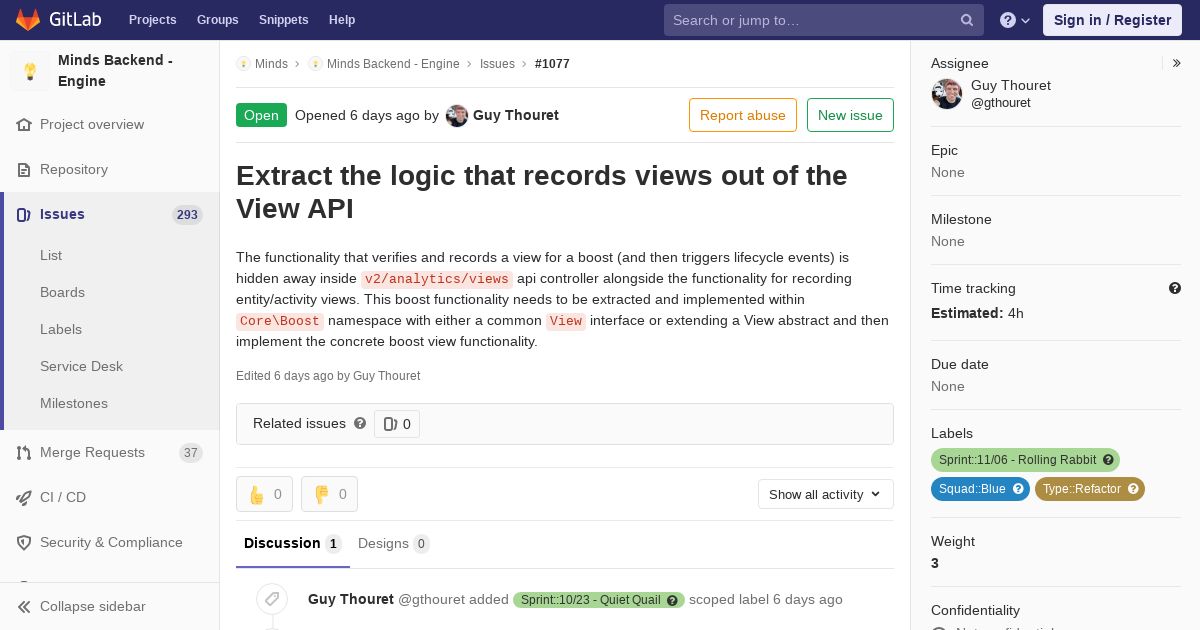The height and width of the screenshot is (630, 1200).
Task: Switch to the Discussion tab
Action: point(293,544)
